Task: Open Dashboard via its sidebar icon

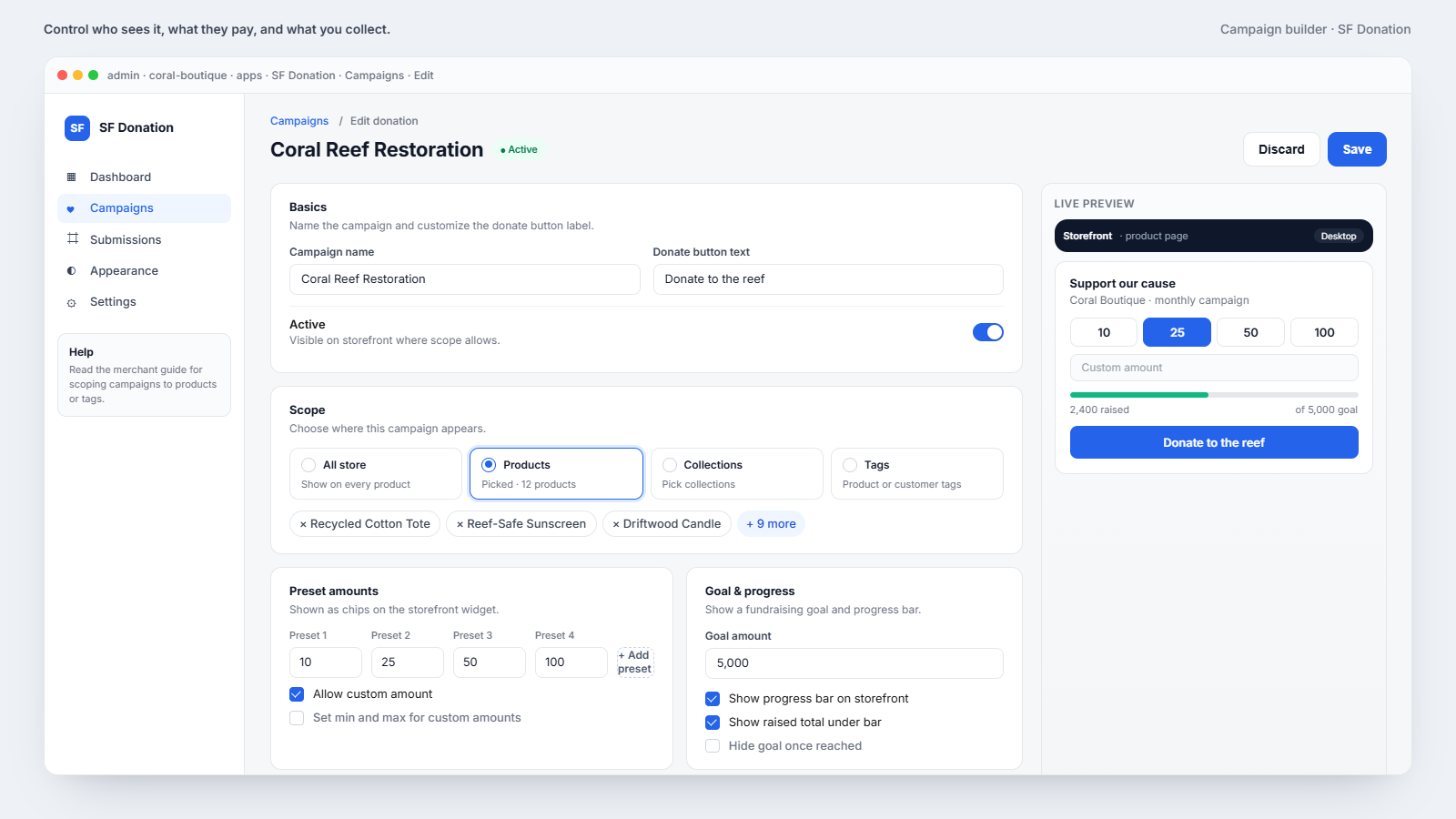Action: pos(72,177)
